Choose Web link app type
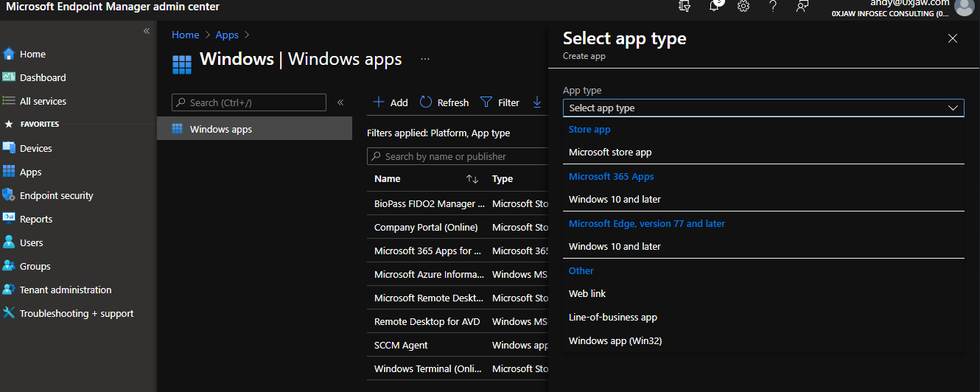The image size is (980, 392). click(x=587, y=293)
